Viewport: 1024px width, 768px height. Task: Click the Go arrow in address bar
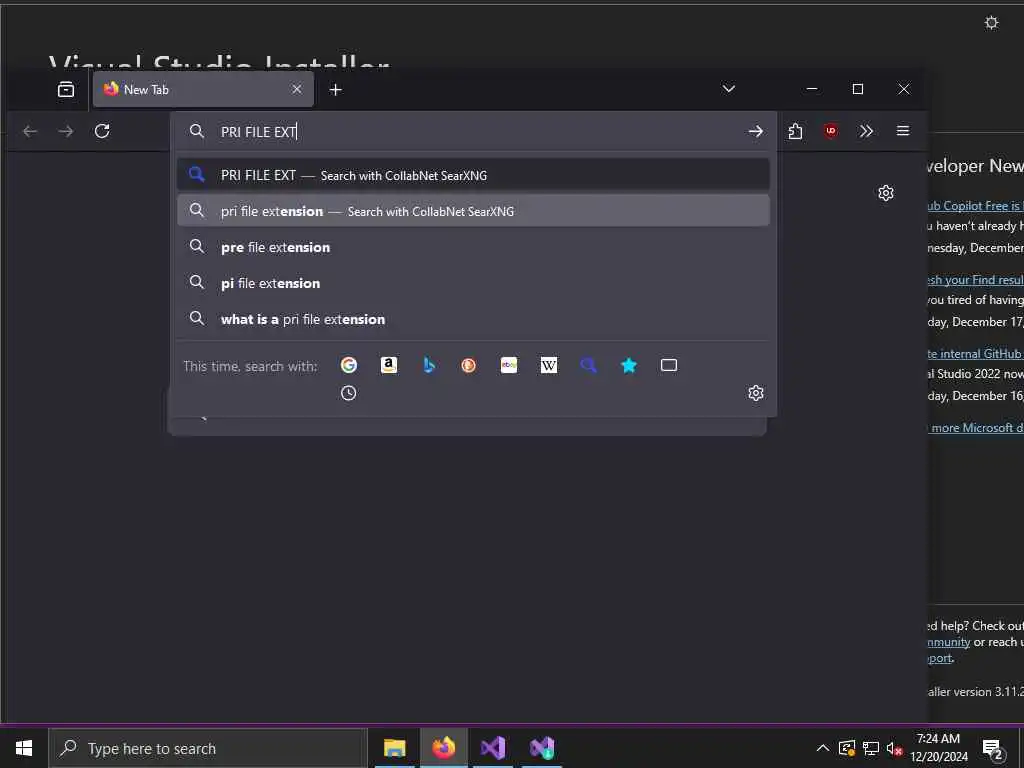(x=756, y=131)
